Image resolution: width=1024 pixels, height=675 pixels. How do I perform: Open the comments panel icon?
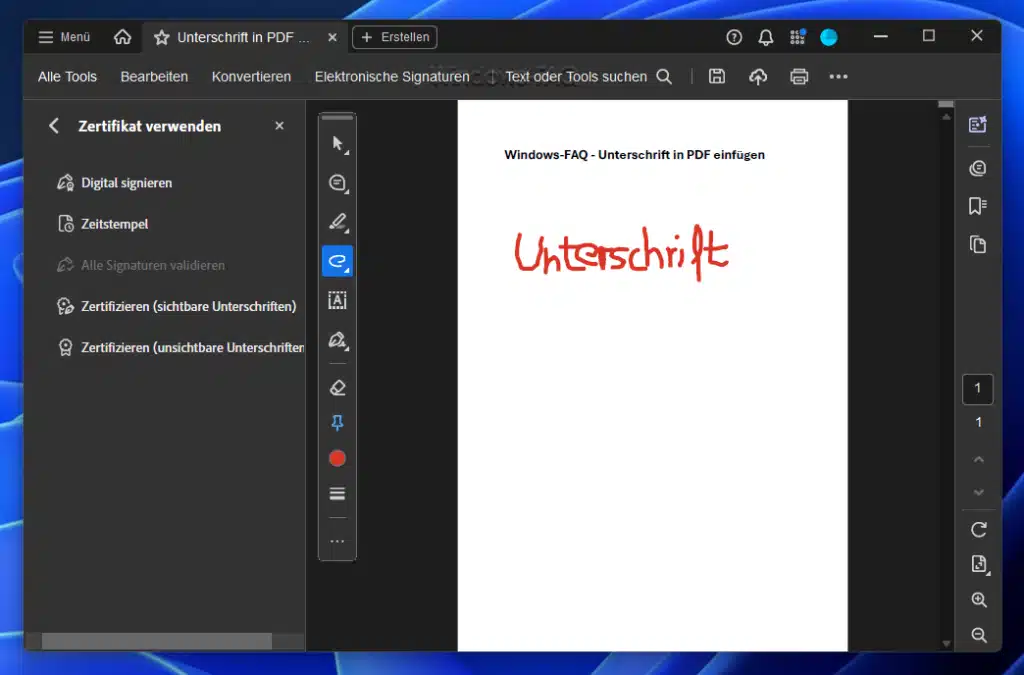(978, 168)
